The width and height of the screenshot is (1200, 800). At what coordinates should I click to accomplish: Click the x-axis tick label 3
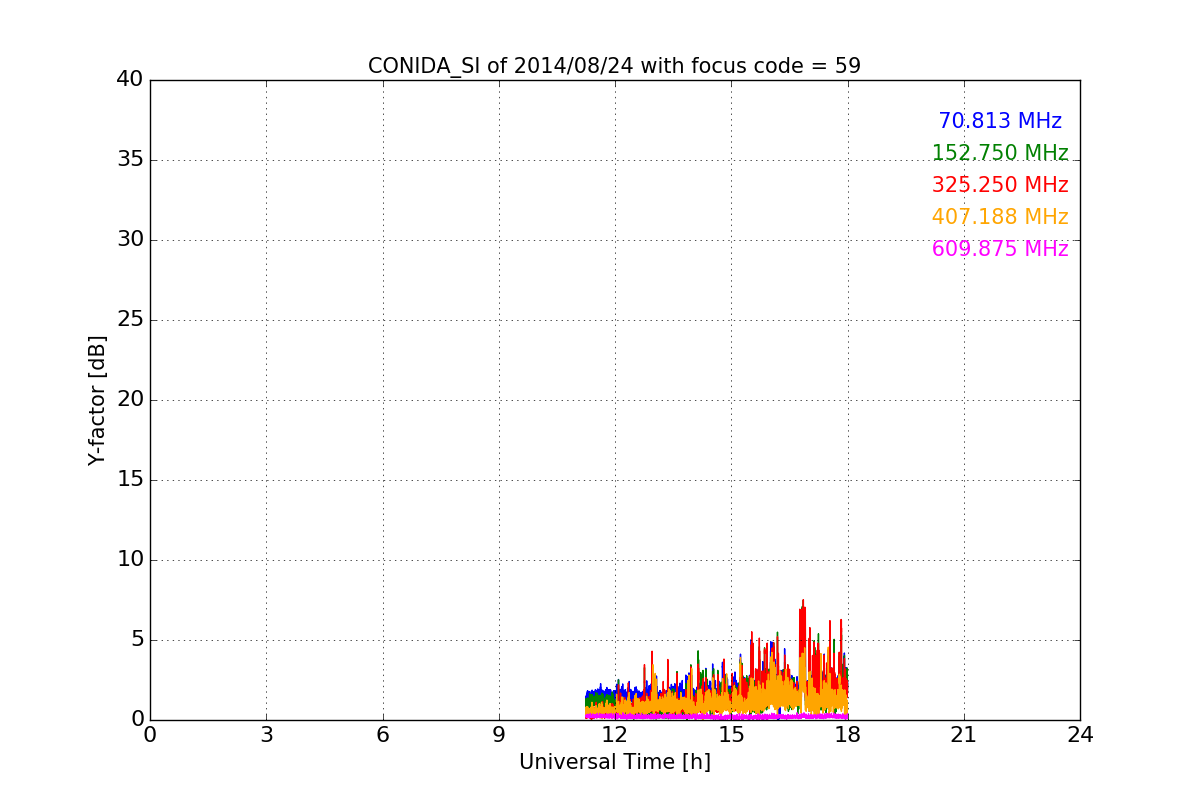click(266, 734)
